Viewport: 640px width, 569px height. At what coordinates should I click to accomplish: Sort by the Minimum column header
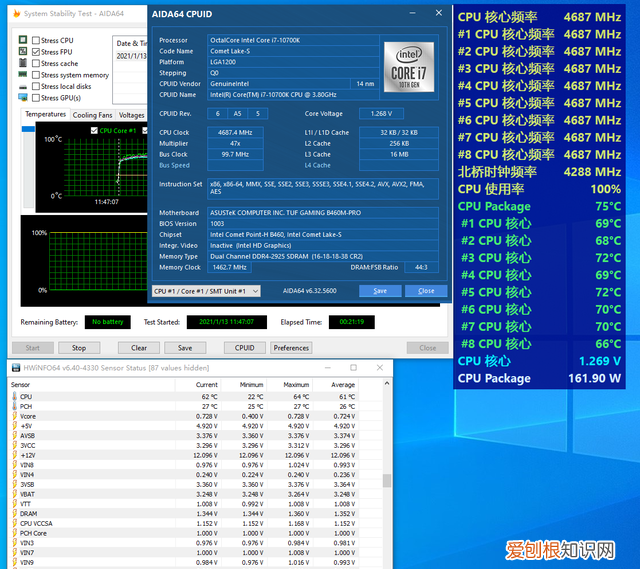[242, 385]
